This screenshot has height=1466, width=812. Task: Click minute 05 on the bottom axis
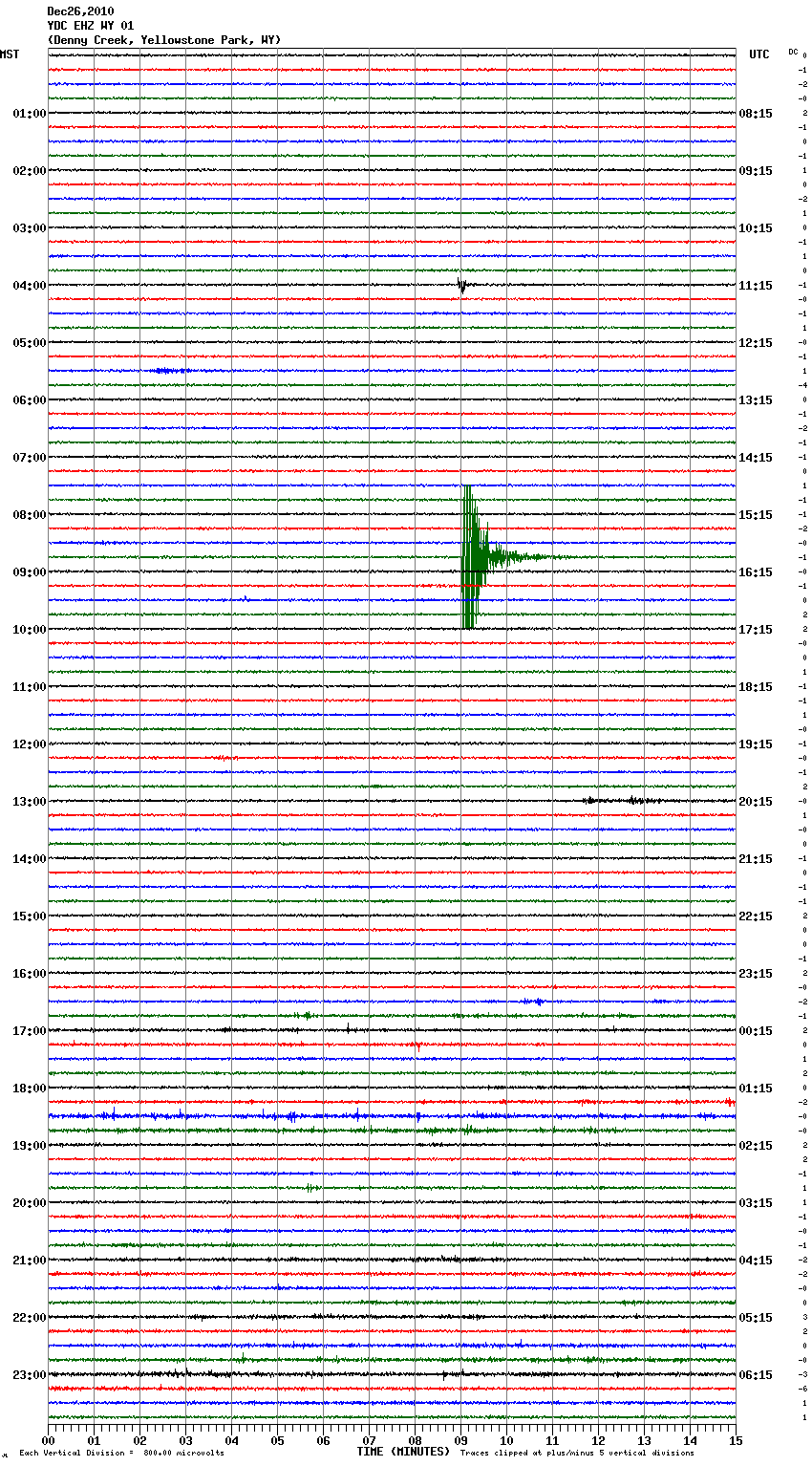[x=278, y=1439]
